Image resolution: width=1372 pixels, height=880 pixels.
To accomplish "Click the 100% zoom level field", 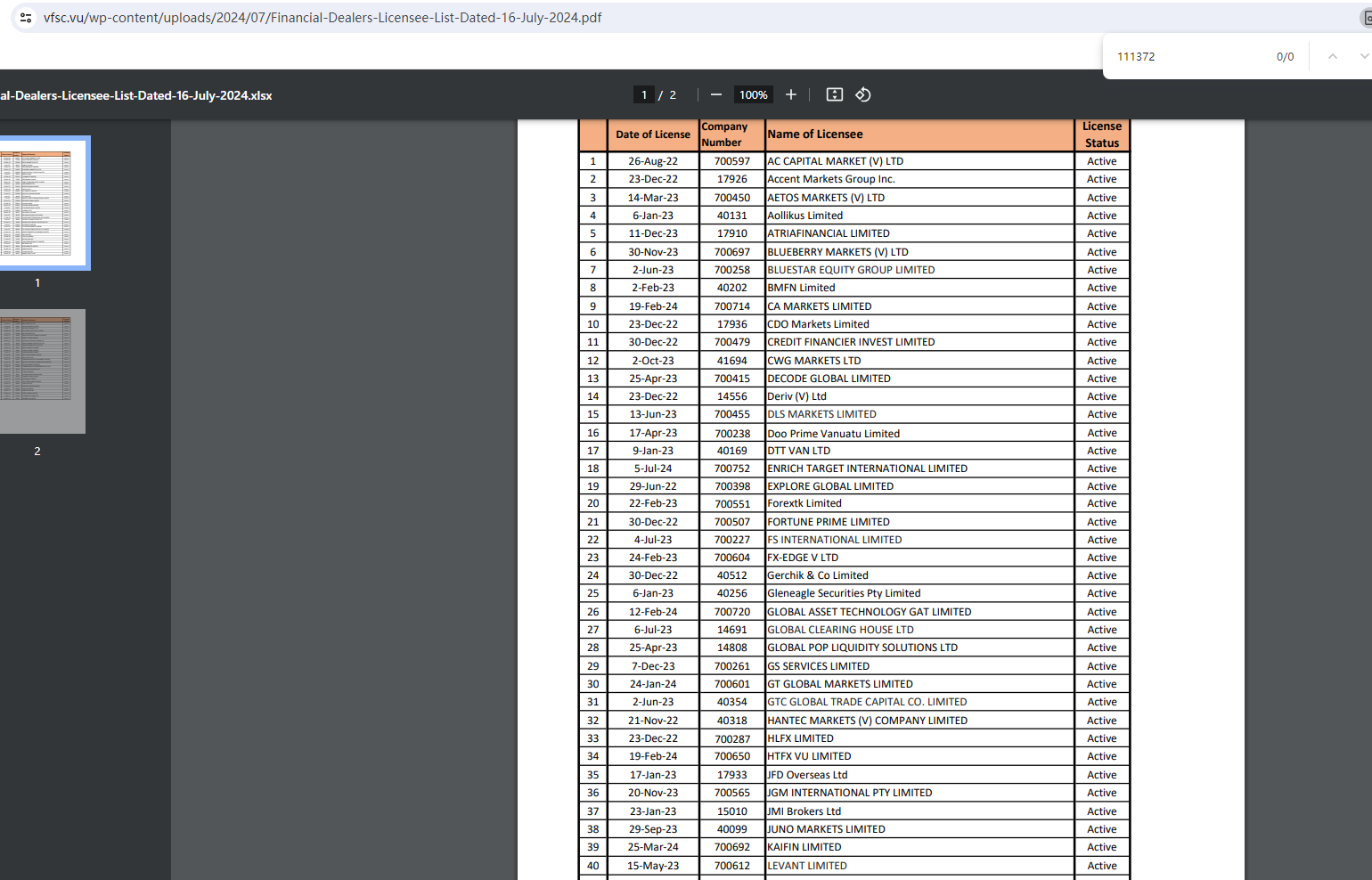I will click(753, 94).
